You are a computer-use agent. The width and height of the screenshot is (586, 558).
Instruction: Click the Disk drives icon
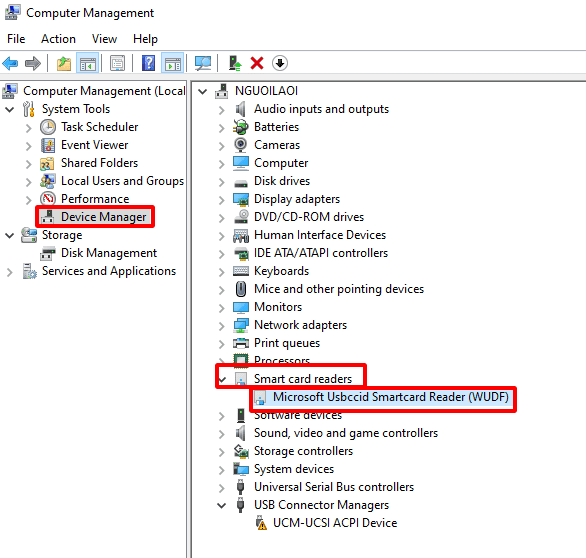point(241,183)
